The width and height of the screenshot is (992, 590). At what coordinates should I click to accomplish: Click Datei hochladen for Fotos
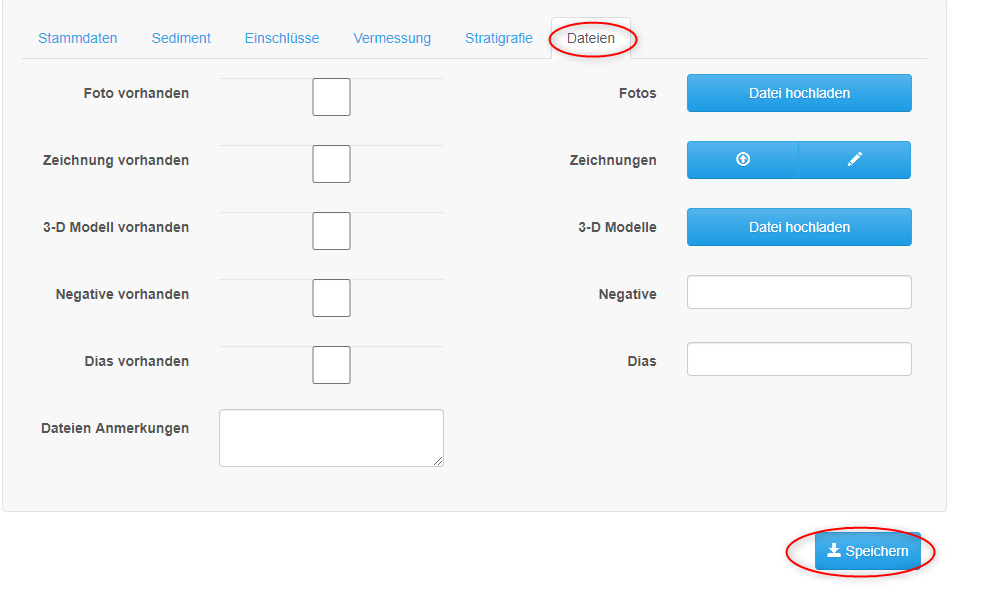point(799,93)
